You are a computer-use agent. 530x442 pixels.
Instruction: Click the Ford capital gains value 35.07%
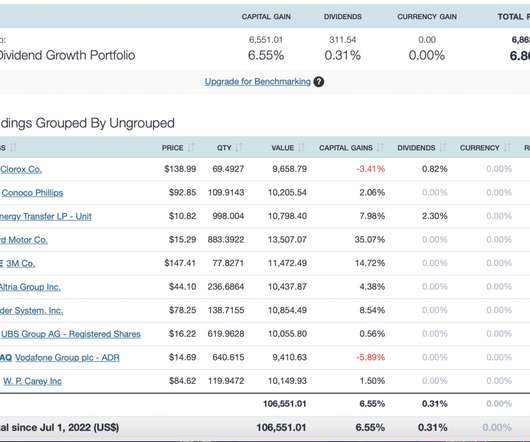[x=370, y=240]
